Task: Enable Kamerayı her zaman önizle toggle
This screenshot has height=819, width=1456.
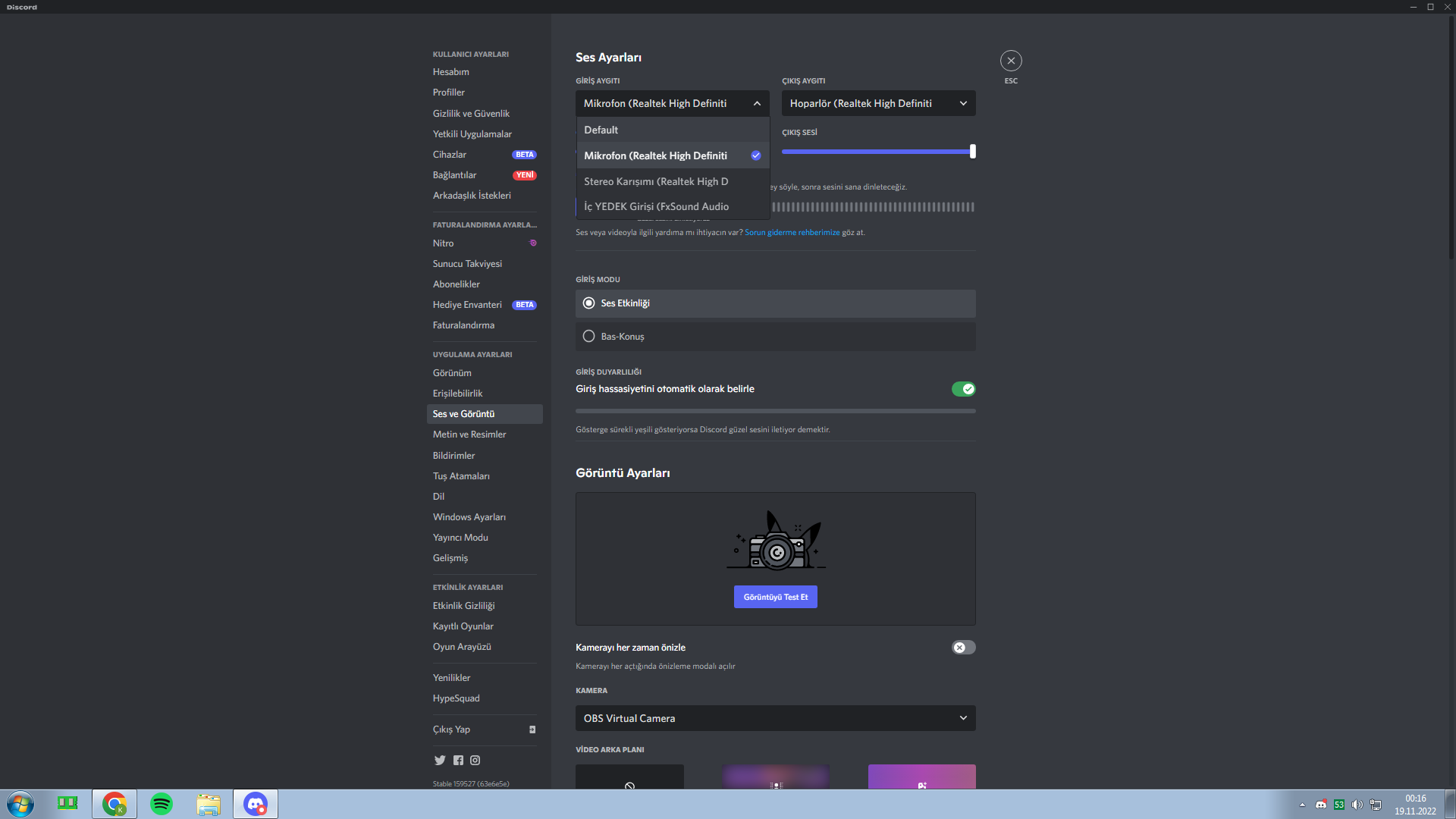Action: click(x=963, y=648)
